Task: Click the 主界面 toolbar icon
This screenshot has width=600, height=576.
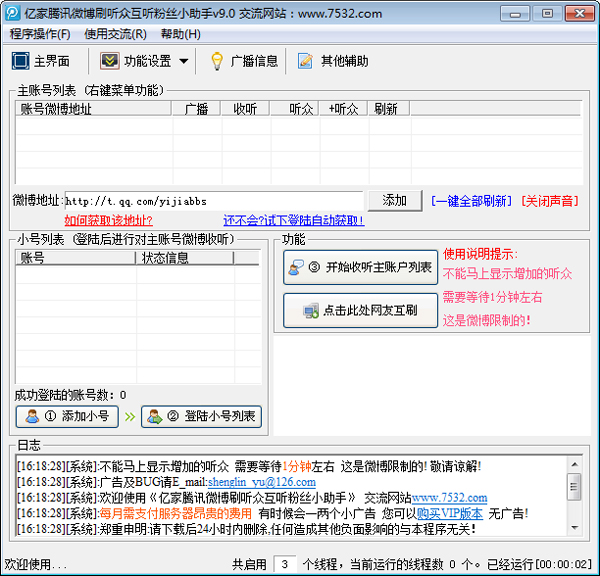Action: click(21, 61)
